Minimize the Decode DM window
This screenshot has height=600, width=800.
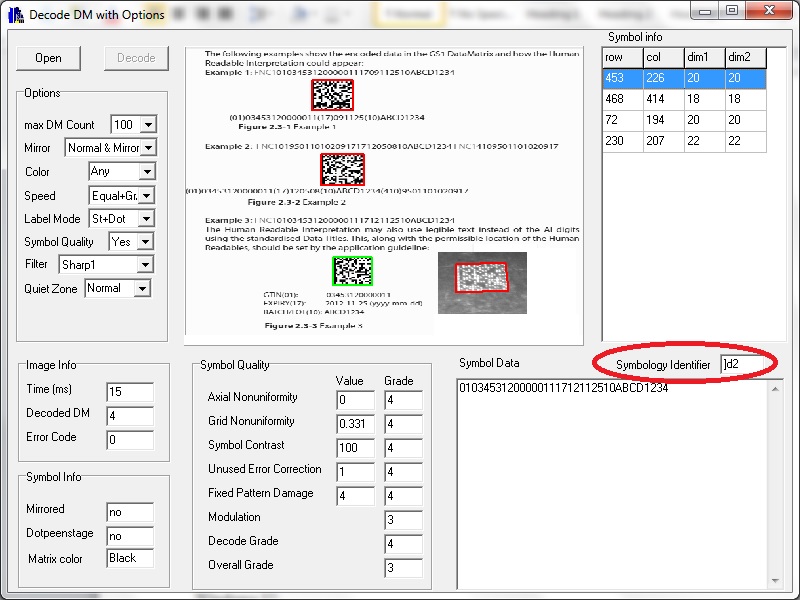tap(705, 11)
